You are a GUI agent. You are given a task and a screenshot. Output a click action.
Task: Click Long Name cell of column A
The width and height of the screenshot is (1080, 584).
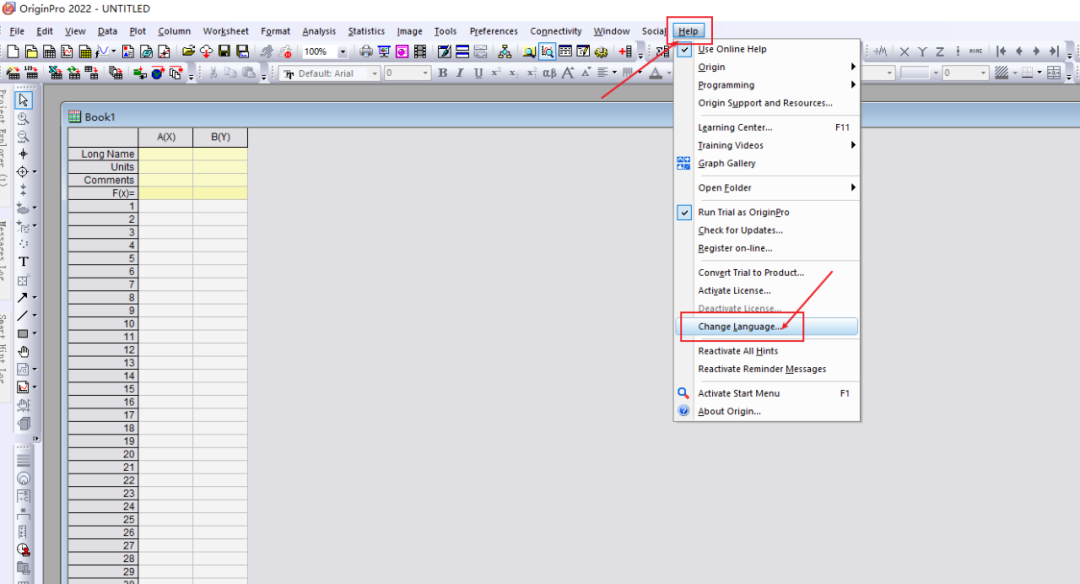click(x=166, y=154)
